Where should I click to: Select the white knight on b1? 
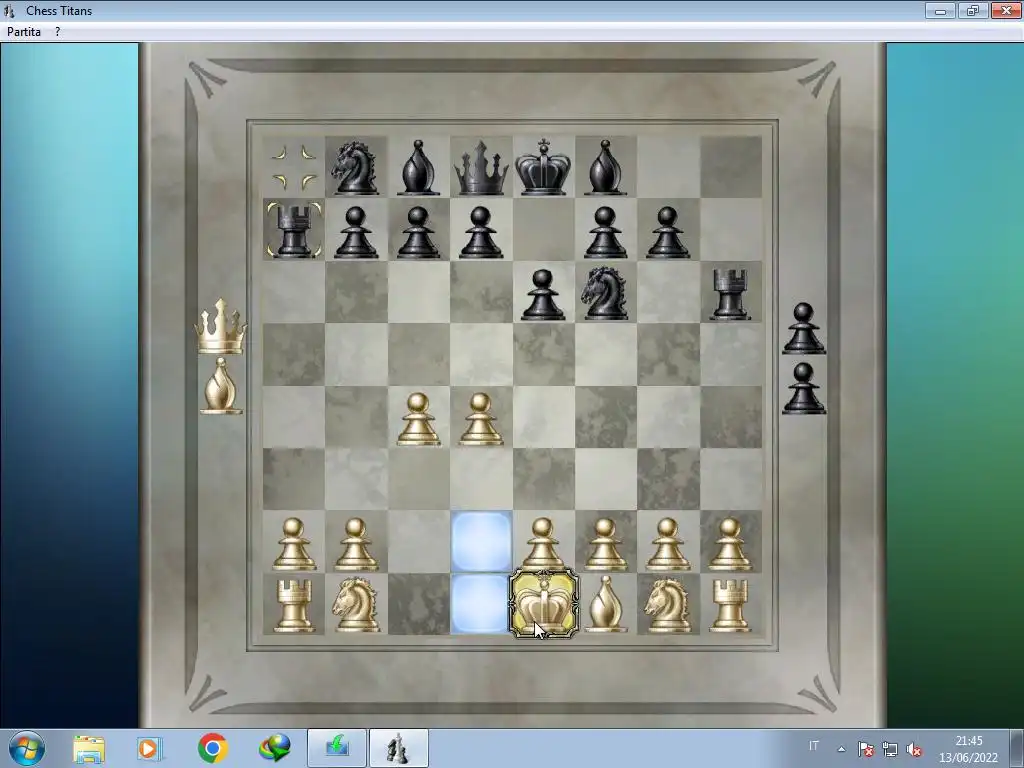(x=357, y=606)
